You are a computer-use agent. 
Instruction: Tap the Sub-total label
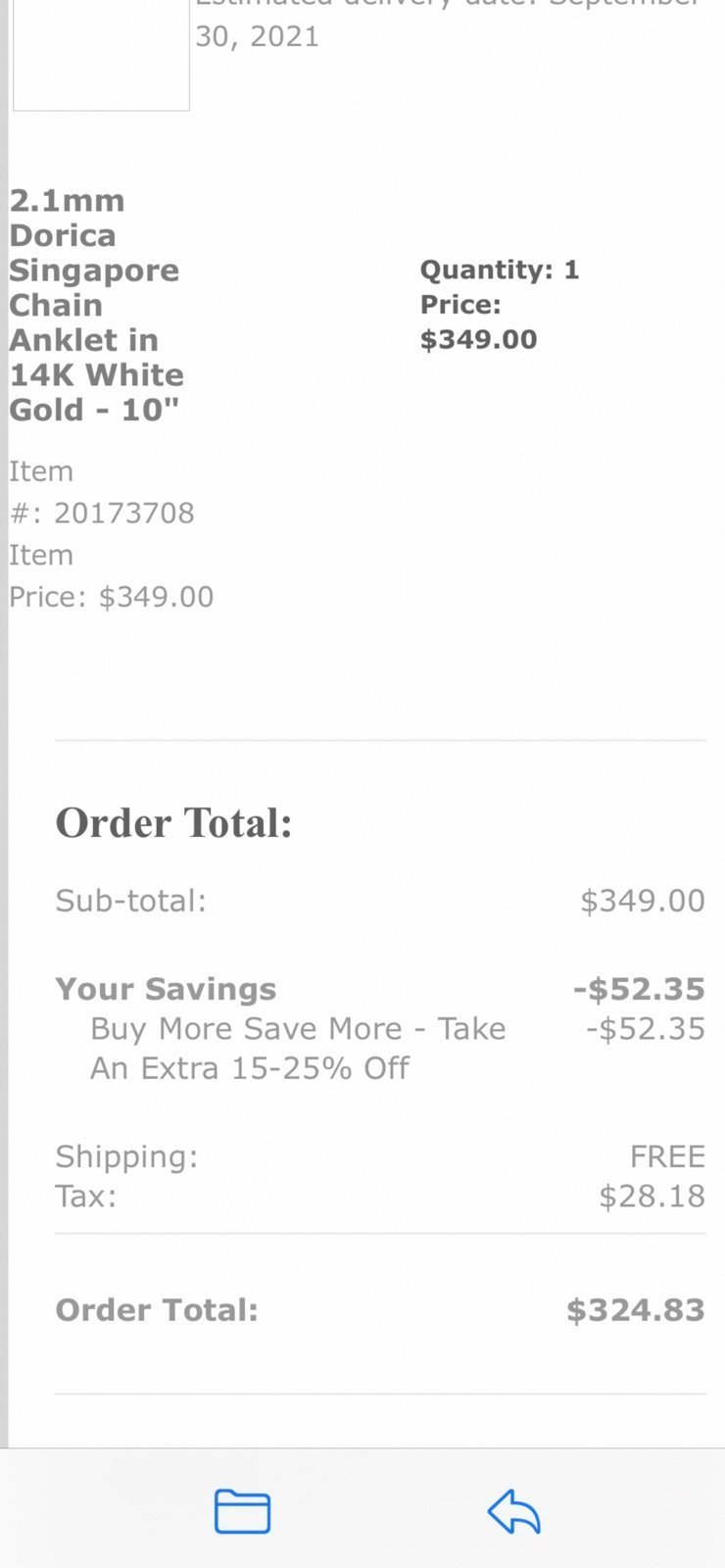coord(130,900)
